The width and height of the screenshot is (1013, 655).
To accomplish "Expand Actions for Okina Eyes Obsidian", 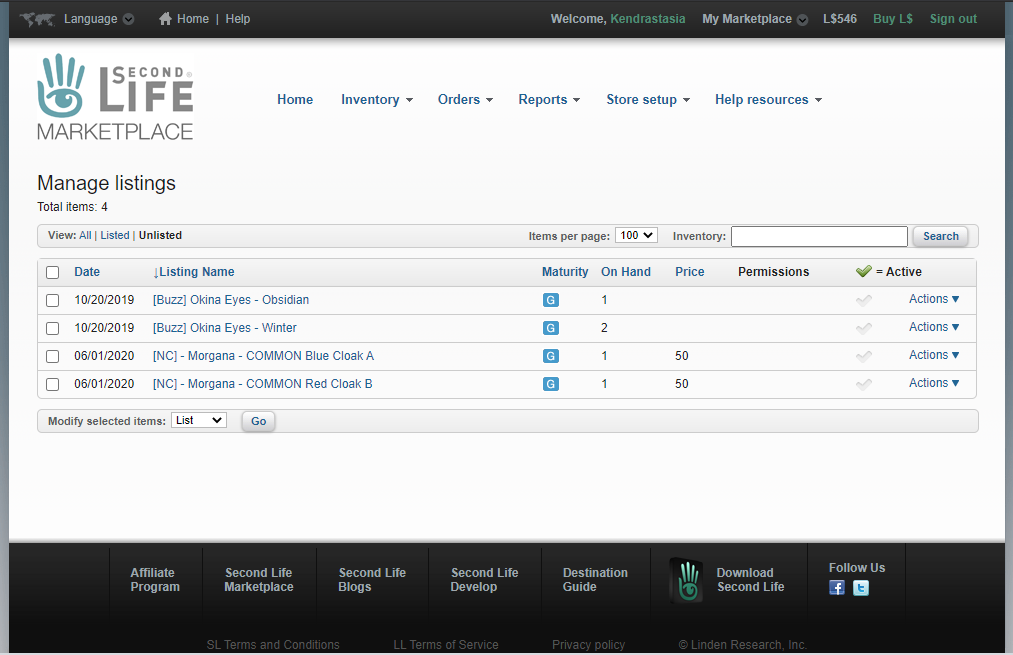I will [x=934, y=299].
